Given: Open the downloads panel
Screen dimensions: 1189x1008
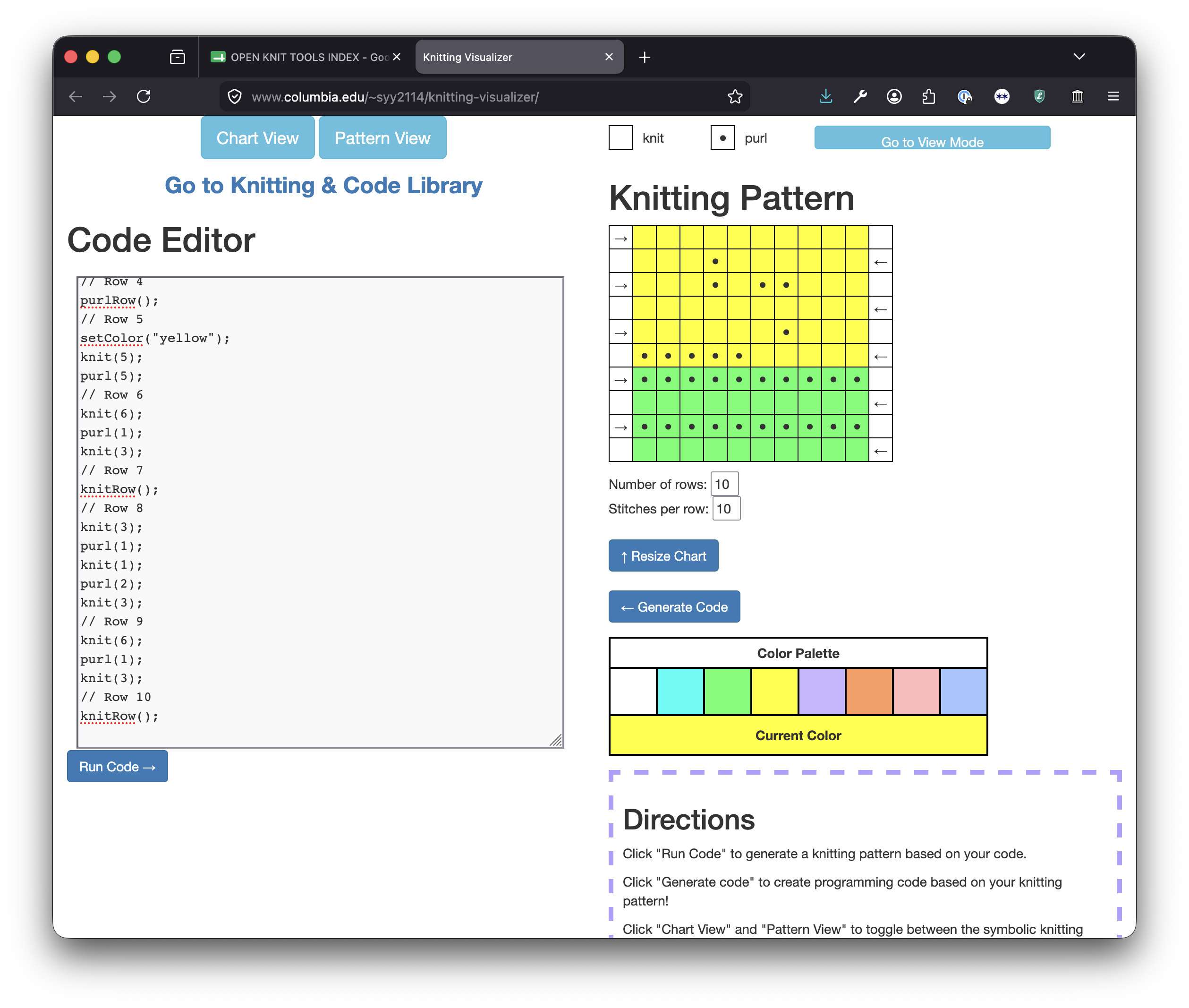Looking at the screenshot, I should [x=826, y=96].
